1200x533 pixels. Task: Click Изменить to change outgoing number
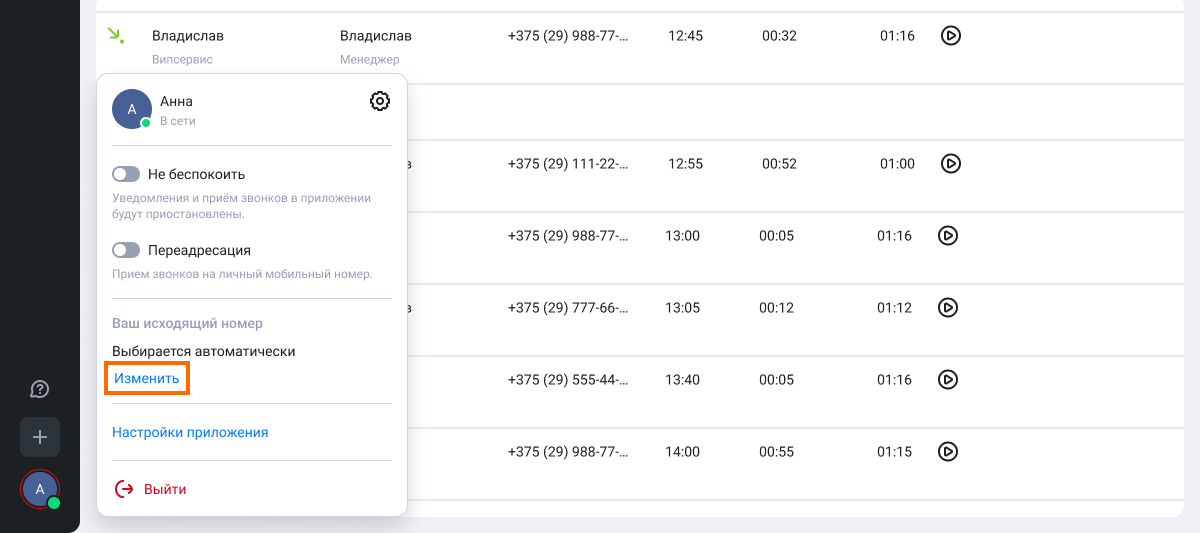(x=147, y=379)
